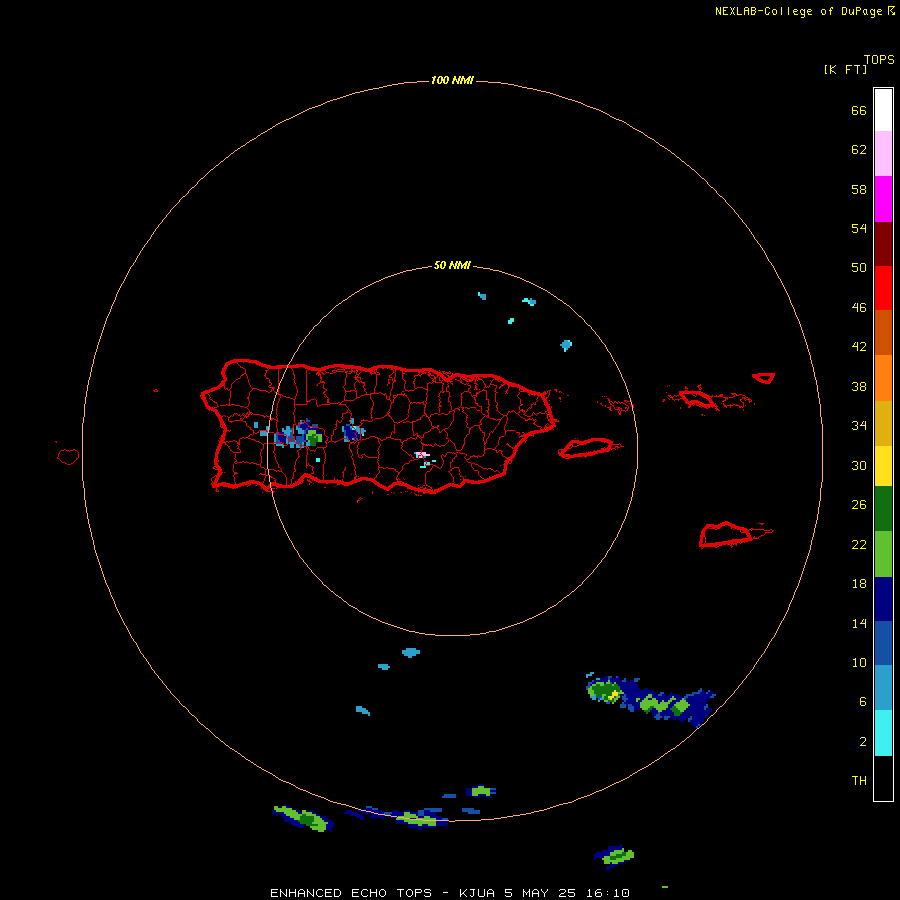Image resolution: width=900 pixels, height=900 pixels.
Task: Click the 14 legend value
Action: tap(859, 623)
